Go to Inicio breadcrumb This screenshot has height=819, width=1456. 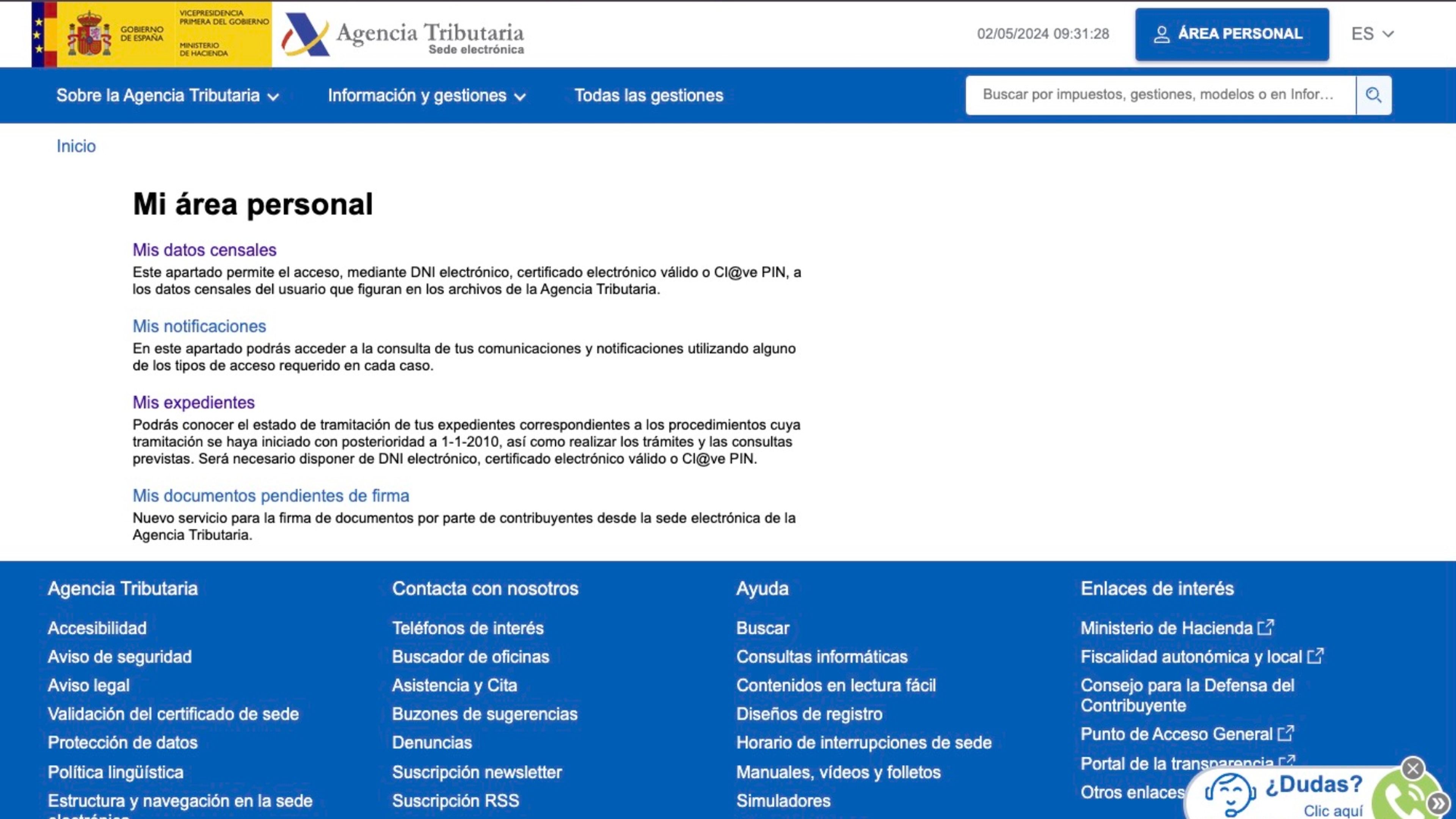point(76,146)
